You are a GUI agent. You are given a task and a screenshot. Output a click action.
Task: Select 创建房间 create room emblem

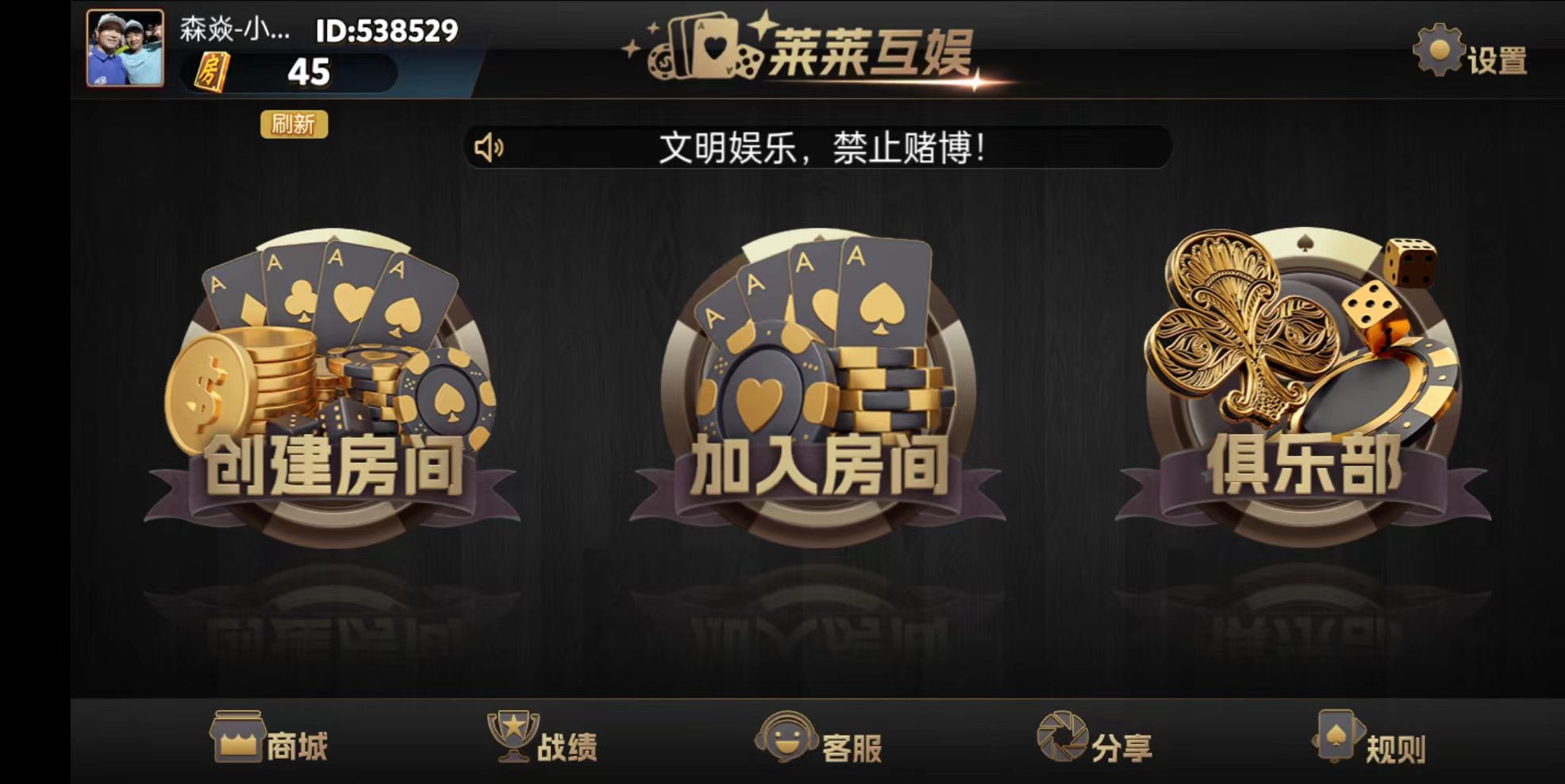[x=332, y=386]
